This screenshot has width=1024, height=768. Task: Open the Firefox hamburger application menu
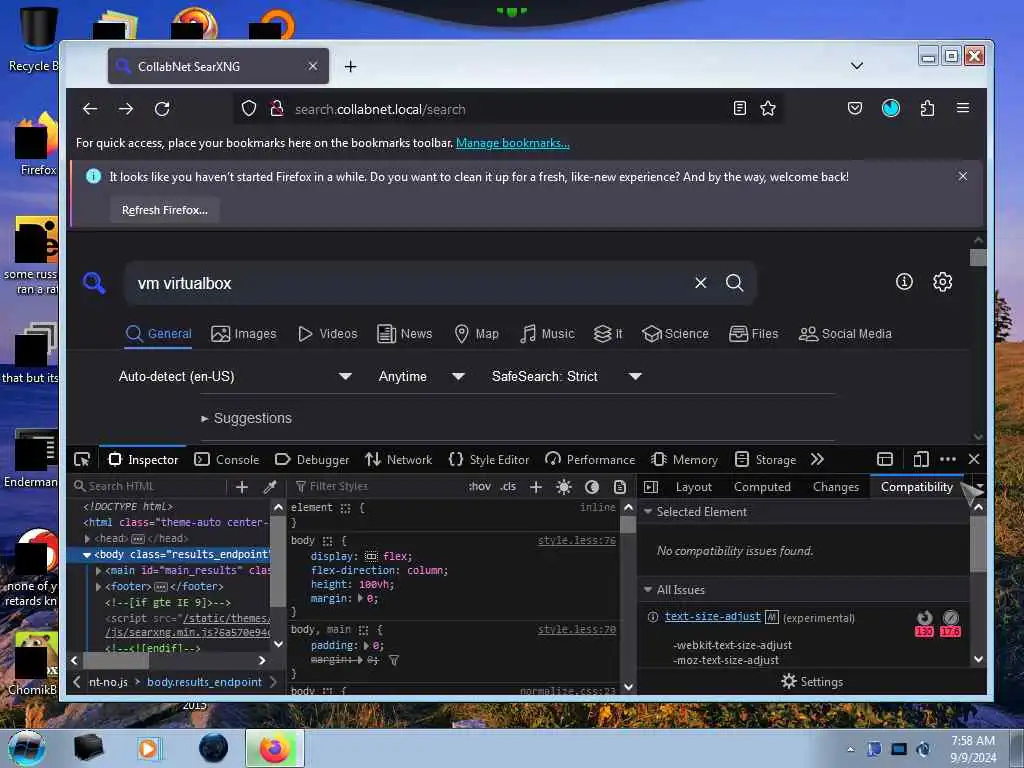click(963, 108)
